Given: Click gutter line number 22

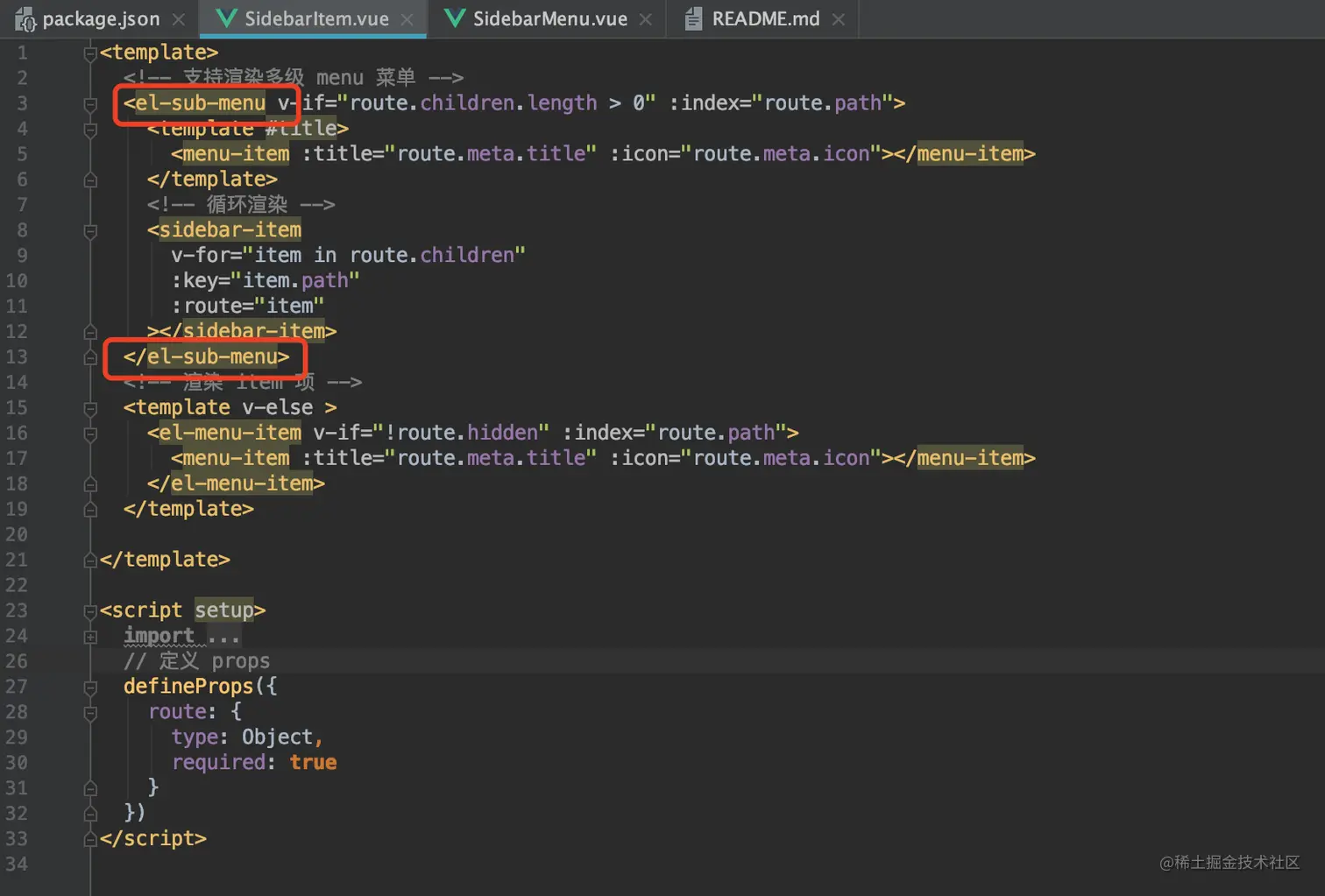Looking at the screenshot, I should [x=17, y=585].
